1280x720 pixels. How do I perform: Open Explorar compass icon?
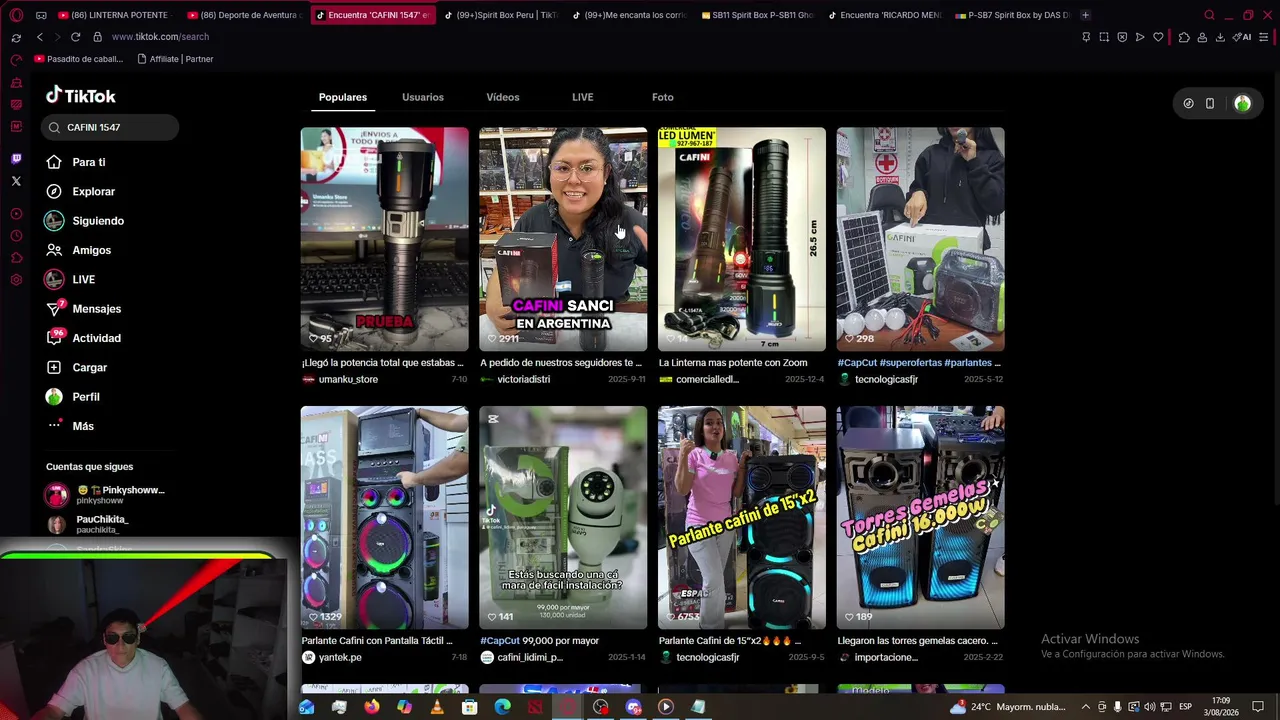54,191
